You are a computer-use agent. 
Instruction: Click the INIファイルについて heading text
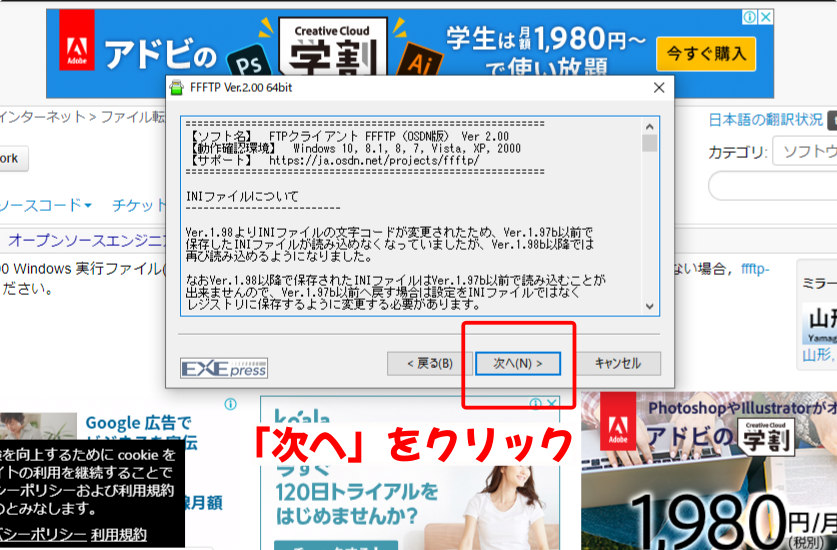coord(242,197)
